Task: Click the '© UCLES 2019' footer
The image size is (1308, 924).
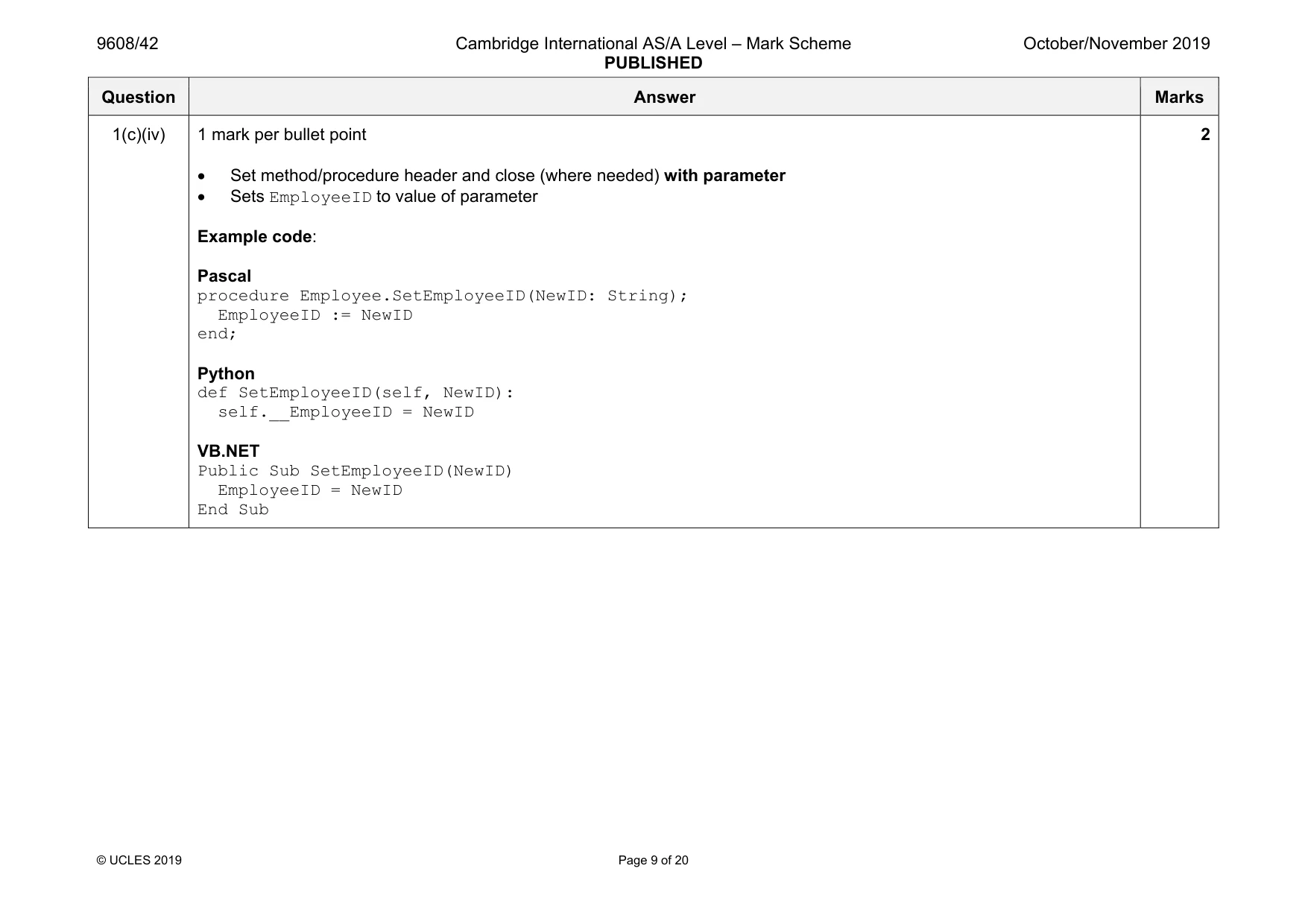Action: tap(139, 861)
